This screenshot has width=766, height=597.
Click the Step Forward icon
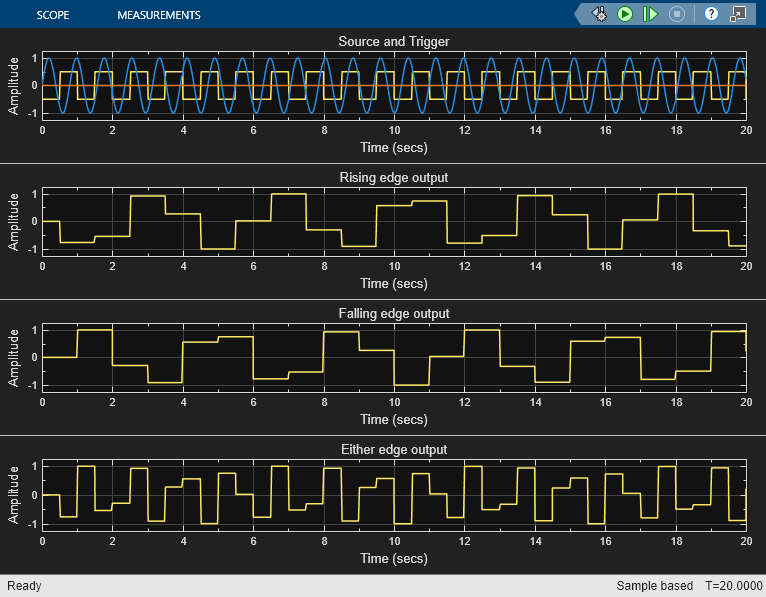coord(650,14)
